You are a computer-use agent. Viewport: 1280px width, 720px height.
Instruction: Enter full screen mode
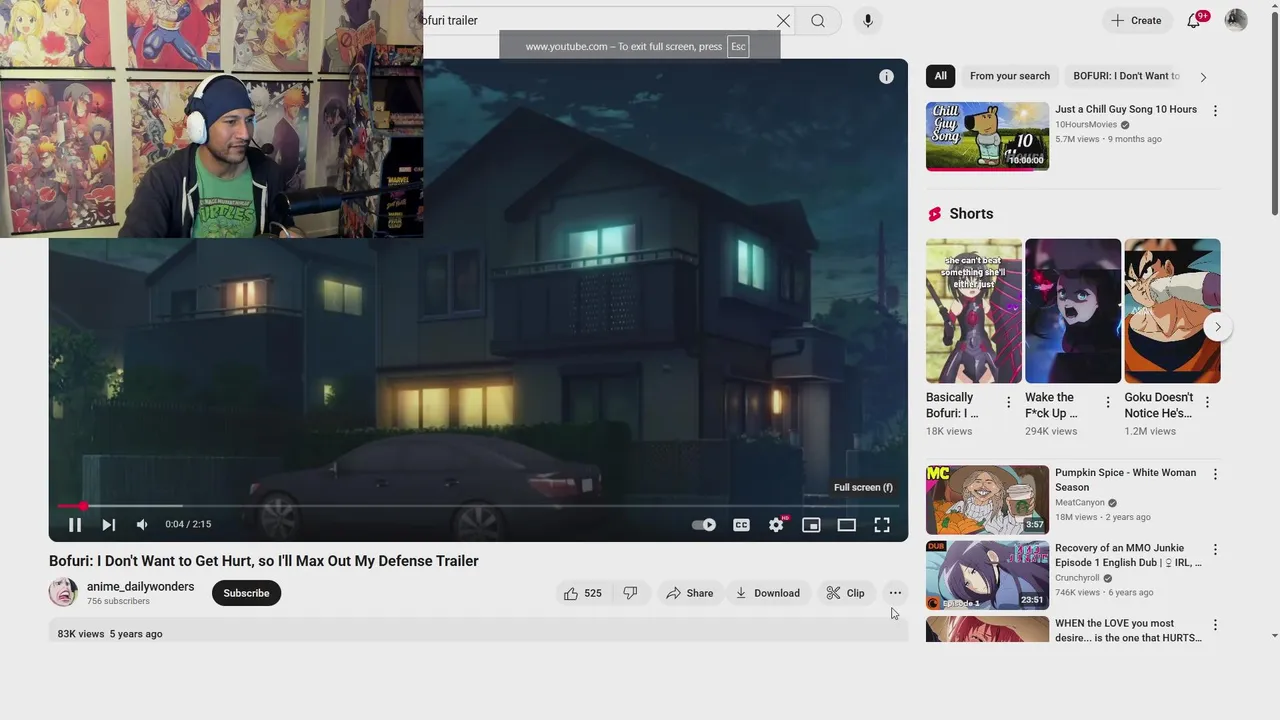coord(882,525)
